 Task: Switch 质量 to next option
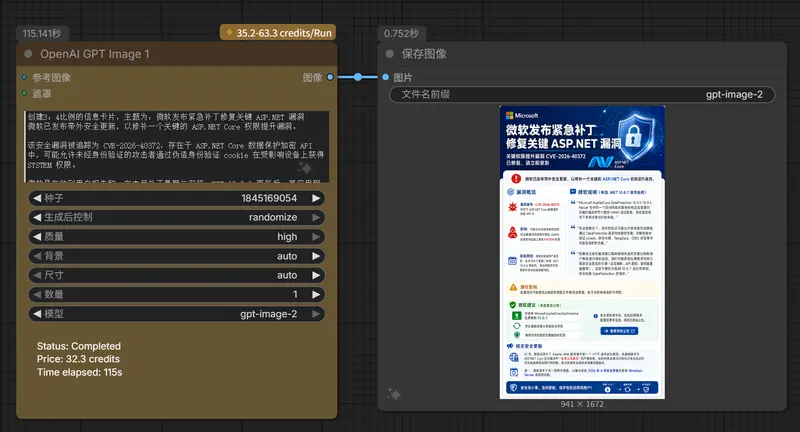coord(316,237)
